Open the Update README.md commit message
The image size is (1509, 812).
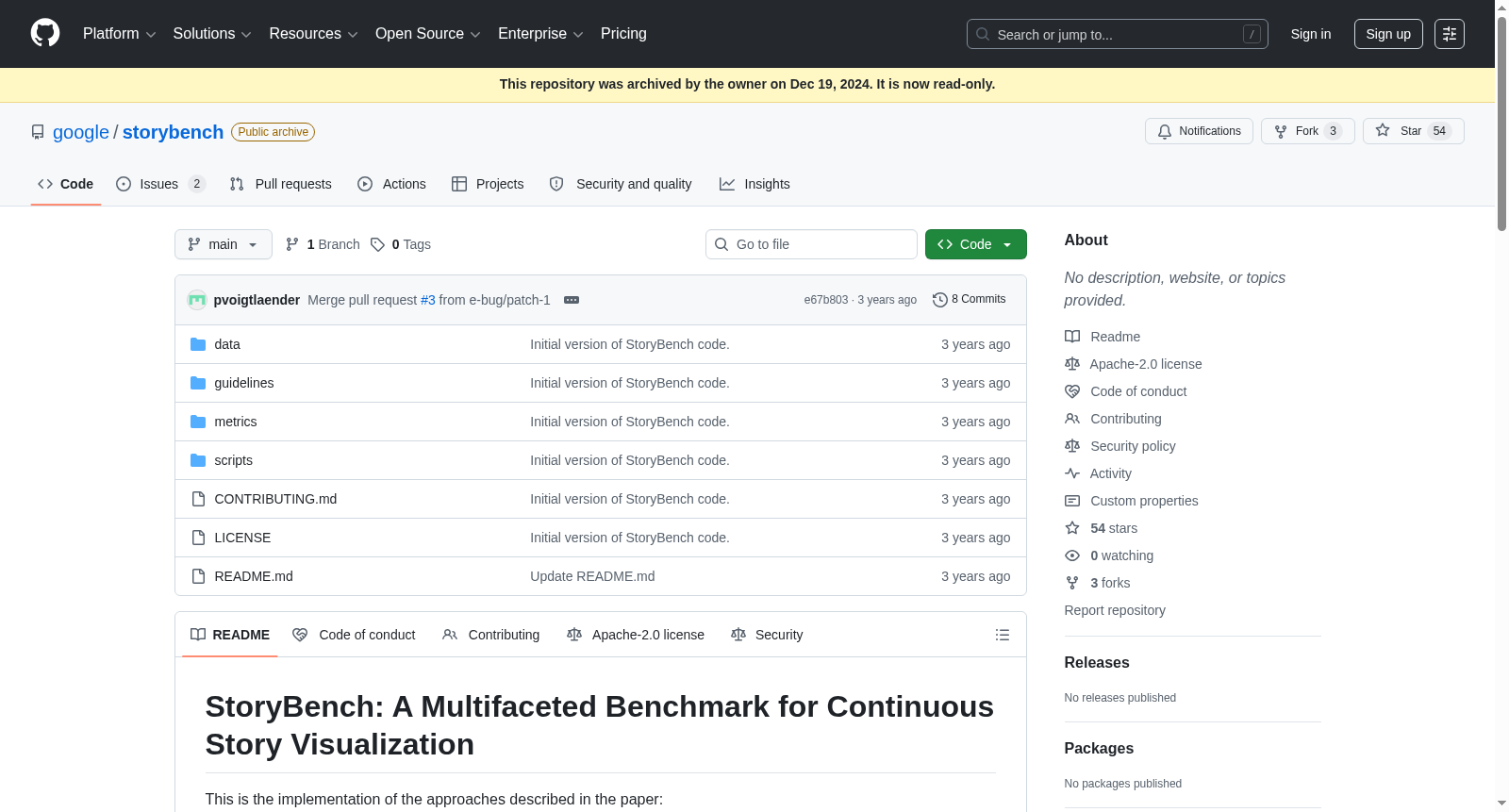(592, 576)
